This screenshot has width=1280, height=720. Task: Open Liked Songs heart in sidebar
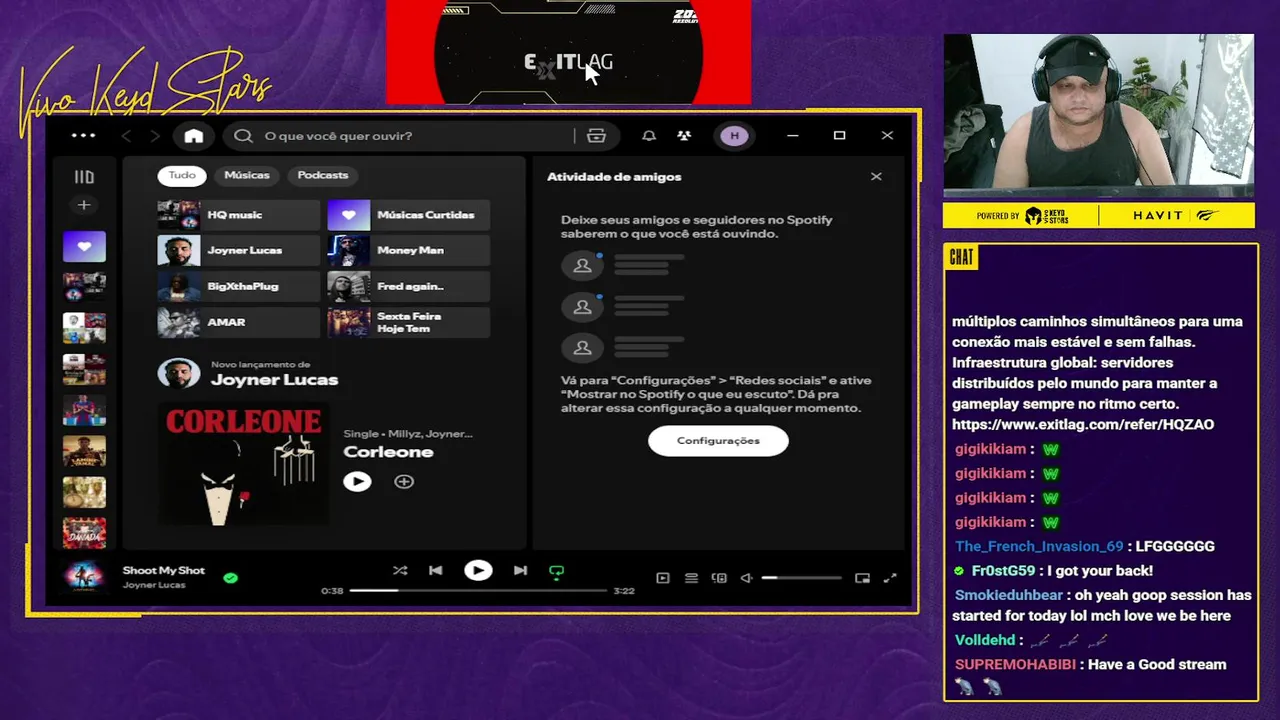(x=84, y=246)
